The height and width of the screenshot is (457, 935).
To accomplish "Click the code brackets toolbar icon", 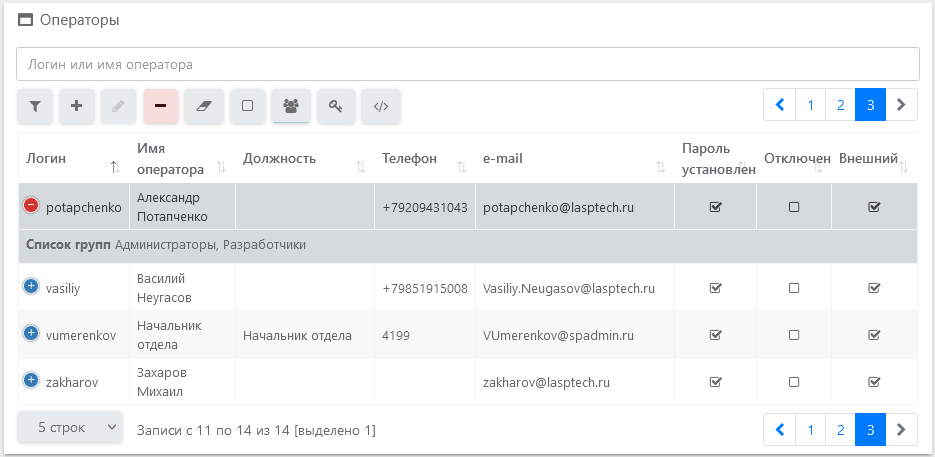I will coord(381,106).
